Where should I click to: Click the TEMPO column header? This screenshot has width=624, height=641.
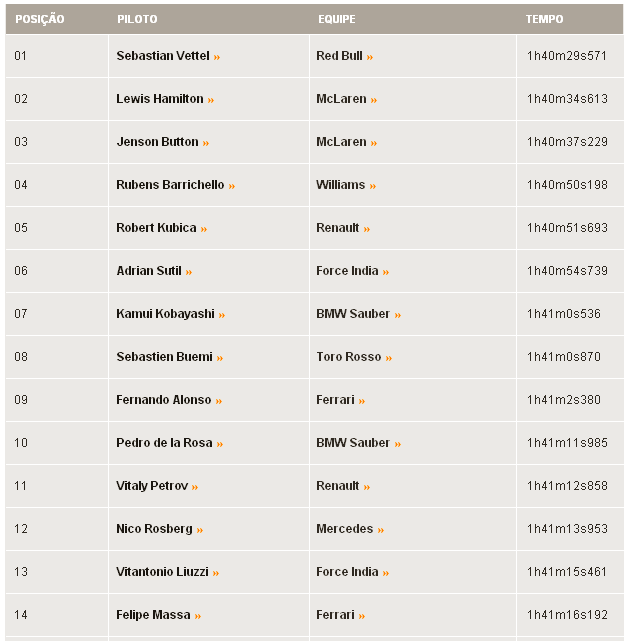[x=544, y=19]
